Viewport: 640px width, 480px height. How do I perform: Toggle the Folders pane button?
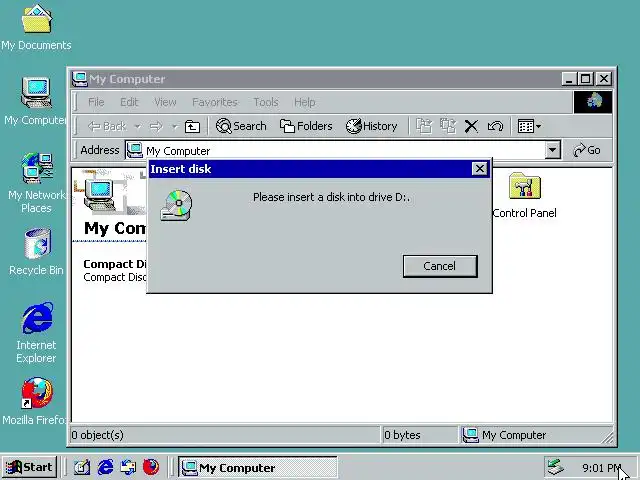(x=306, y=127)
